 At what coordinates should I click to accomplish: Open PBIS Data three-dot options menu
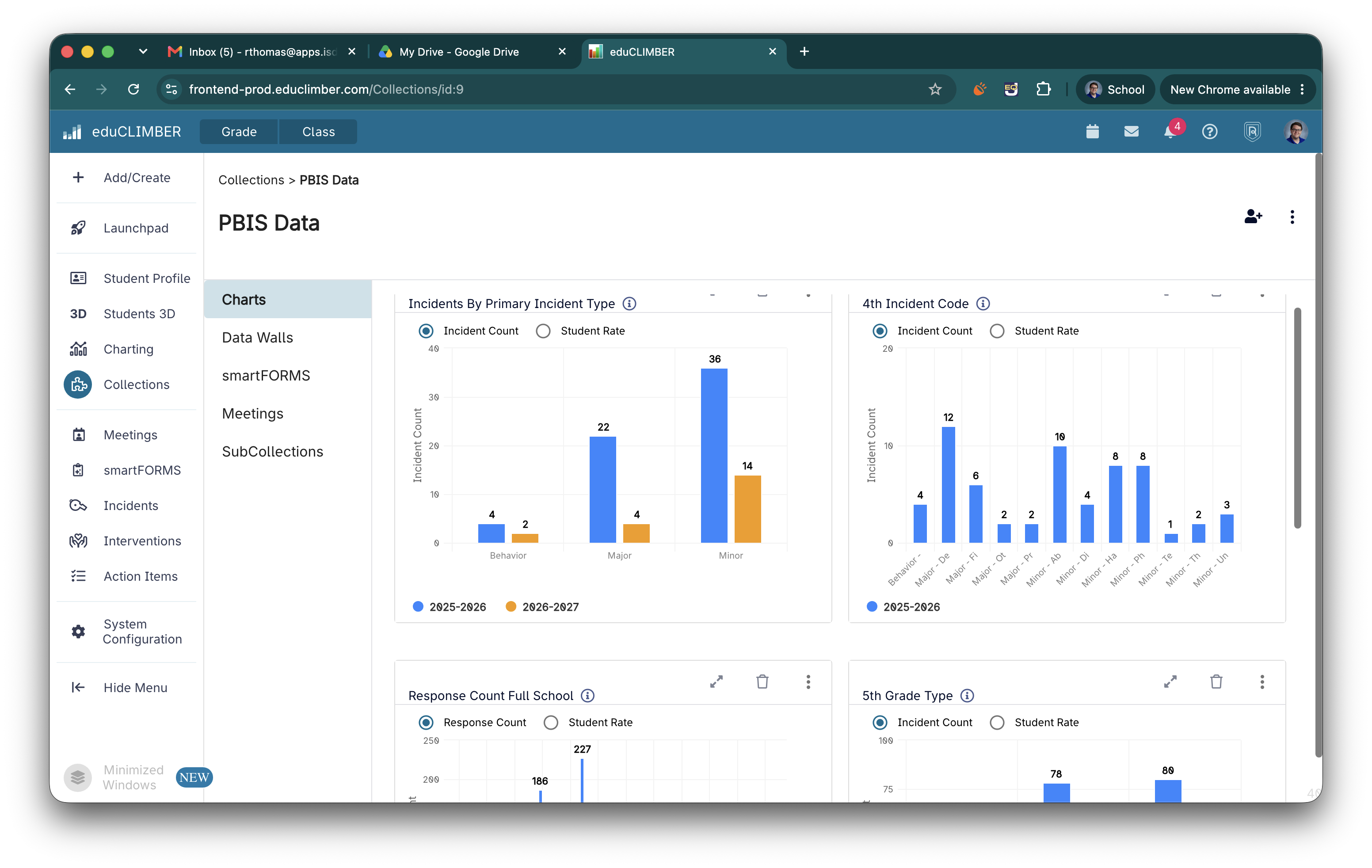(x=1292, y=217)
